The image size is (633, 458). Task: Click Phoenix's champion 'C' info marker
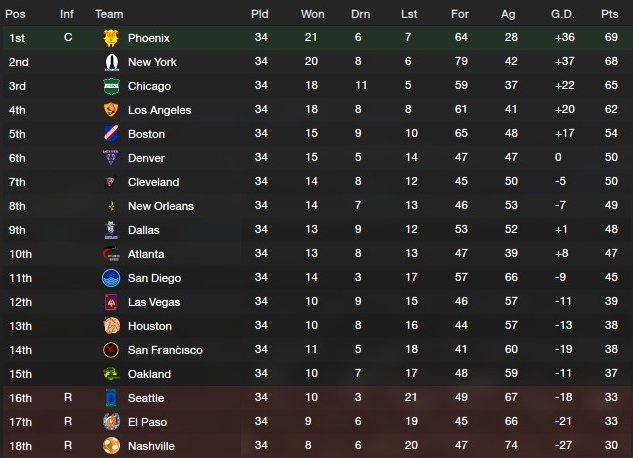point(68,38)
